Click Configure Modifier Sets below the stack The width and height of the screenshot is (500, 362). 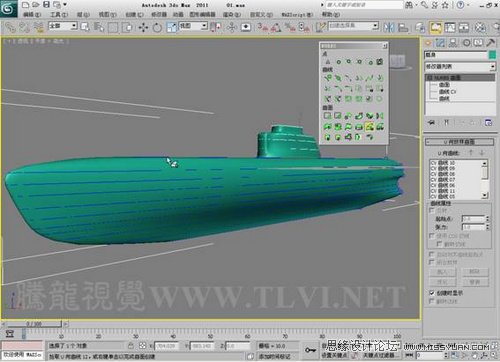(x=488, y=122)
